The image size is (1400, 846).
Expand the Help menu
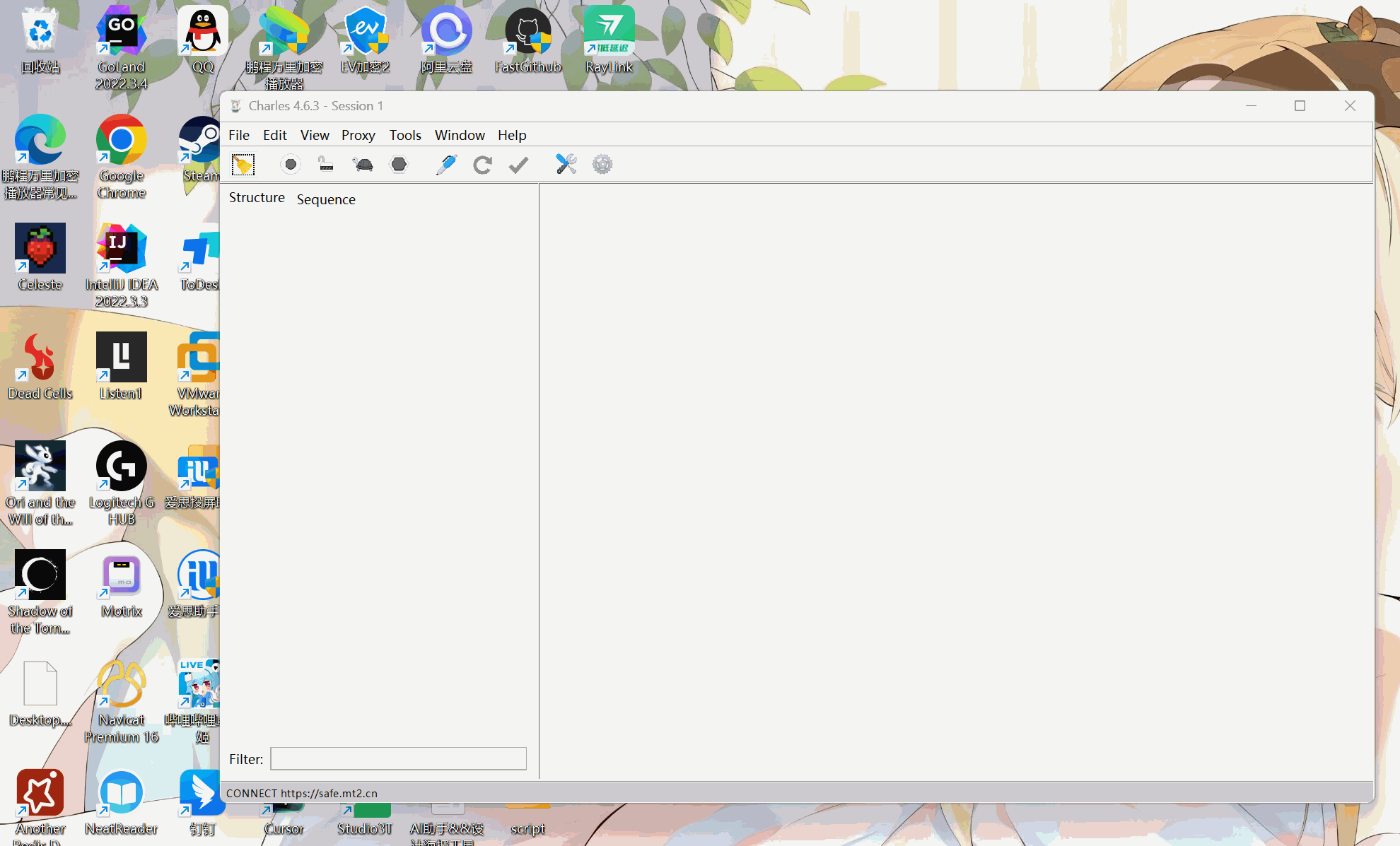(x=511, y=135)
